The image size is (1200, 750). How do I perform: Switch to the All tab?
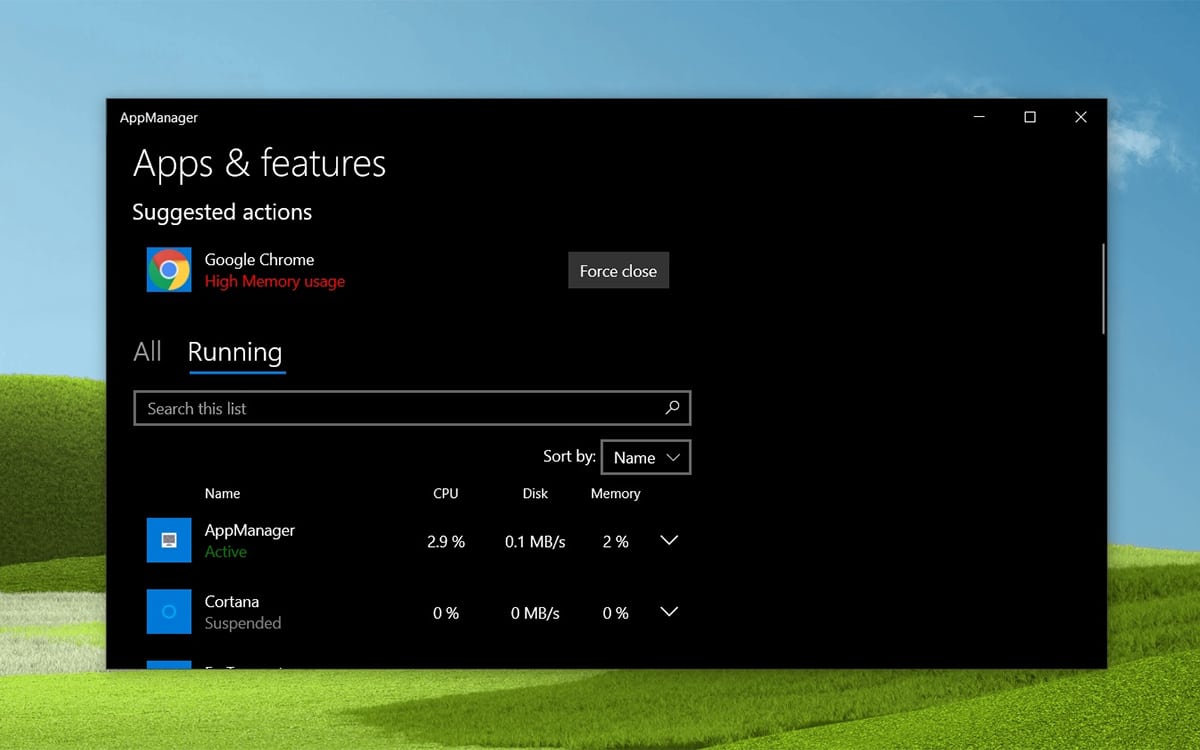click(x=147, y=351)
